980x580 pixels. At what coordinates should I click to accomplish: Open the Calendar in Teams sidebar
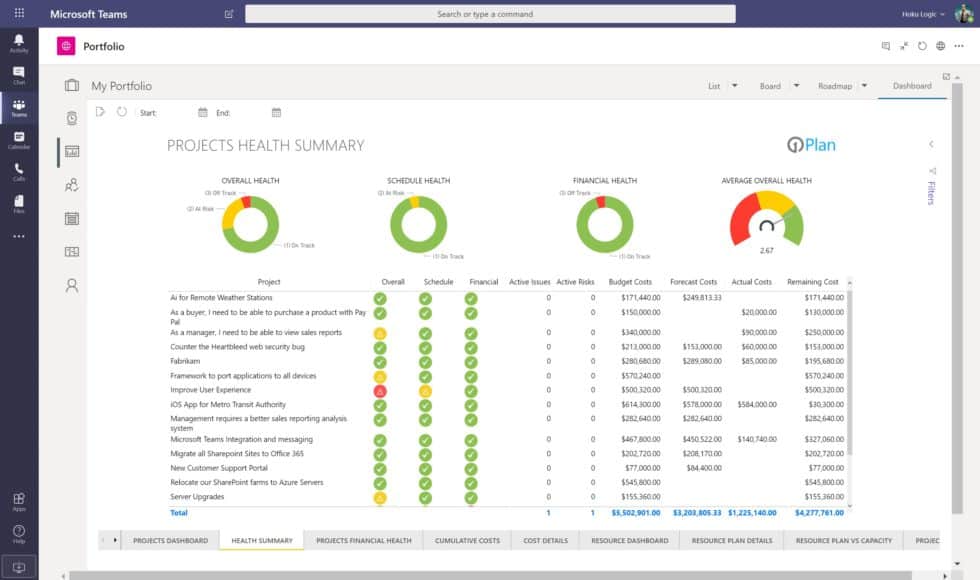tap(19, 140)
